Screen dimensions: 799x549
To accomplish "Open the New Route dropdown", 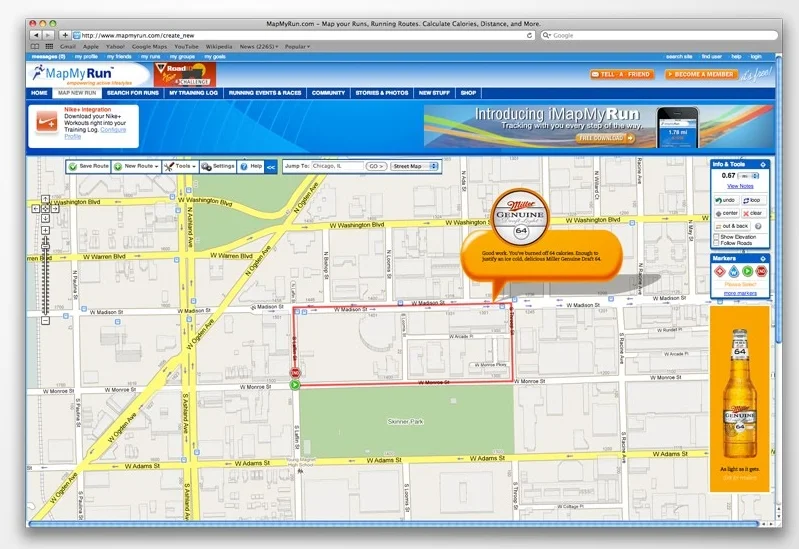I will point(137,166).
